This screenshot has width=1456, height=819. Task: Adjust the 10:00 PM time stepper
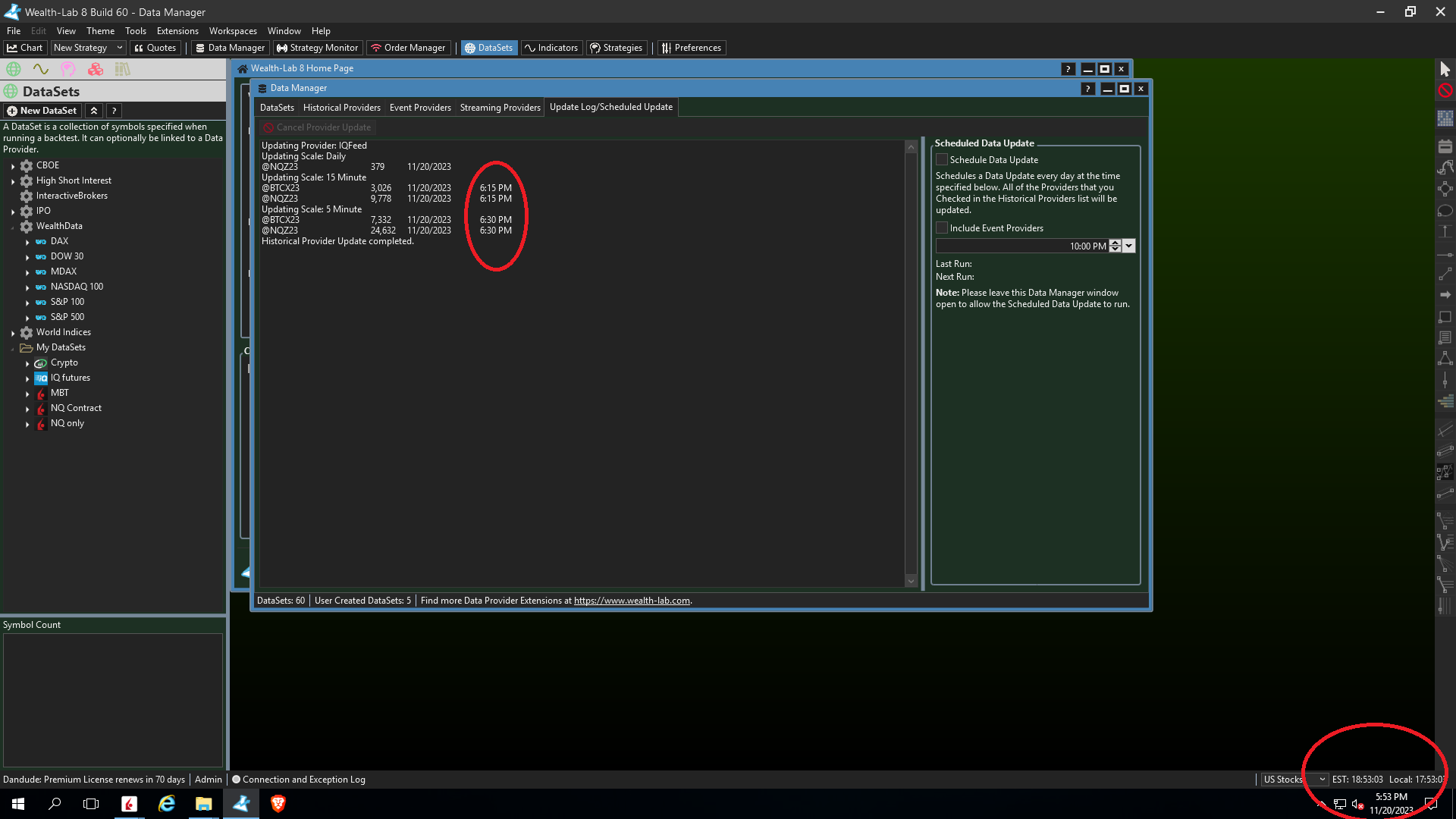[x=1115, y=246]
